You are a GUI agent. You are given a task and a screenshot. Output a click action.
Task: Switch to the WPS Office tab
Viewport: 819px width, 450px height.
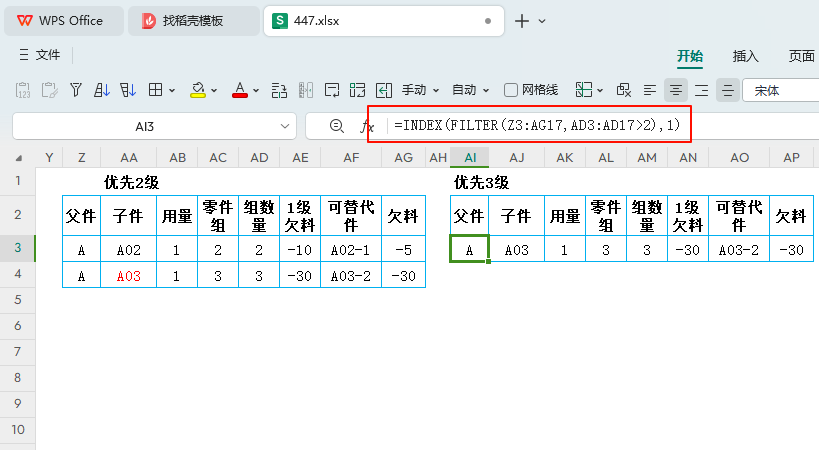click(64, 21)
